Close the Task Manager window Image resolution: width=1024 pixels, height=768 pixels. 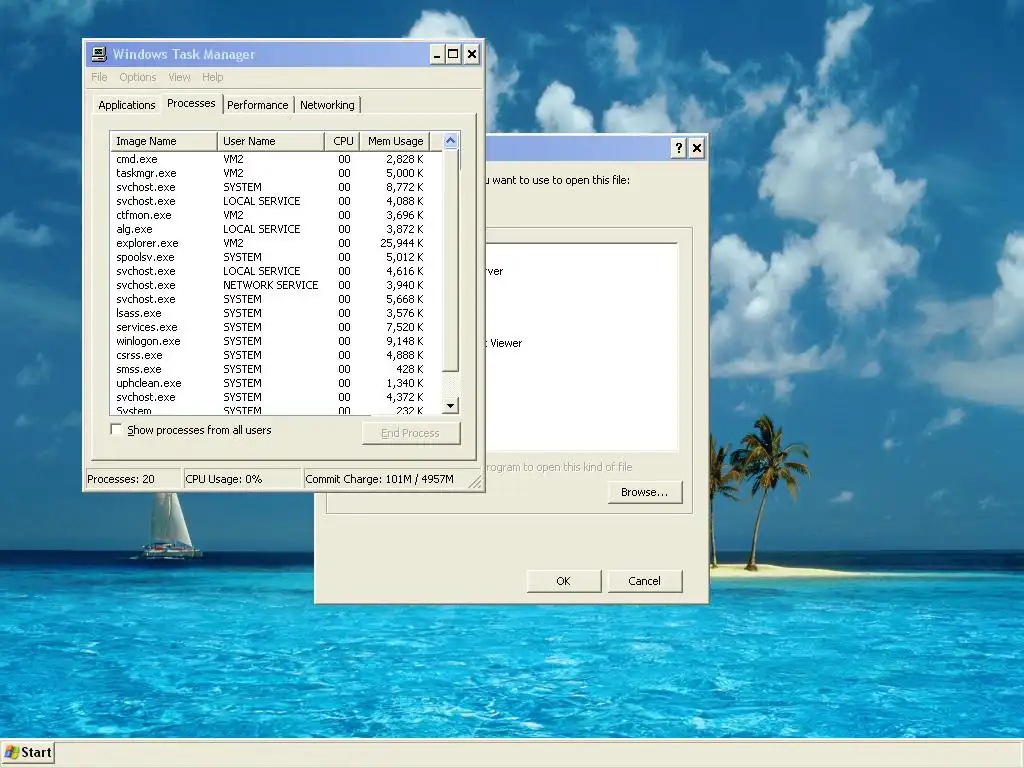point(472,54)
